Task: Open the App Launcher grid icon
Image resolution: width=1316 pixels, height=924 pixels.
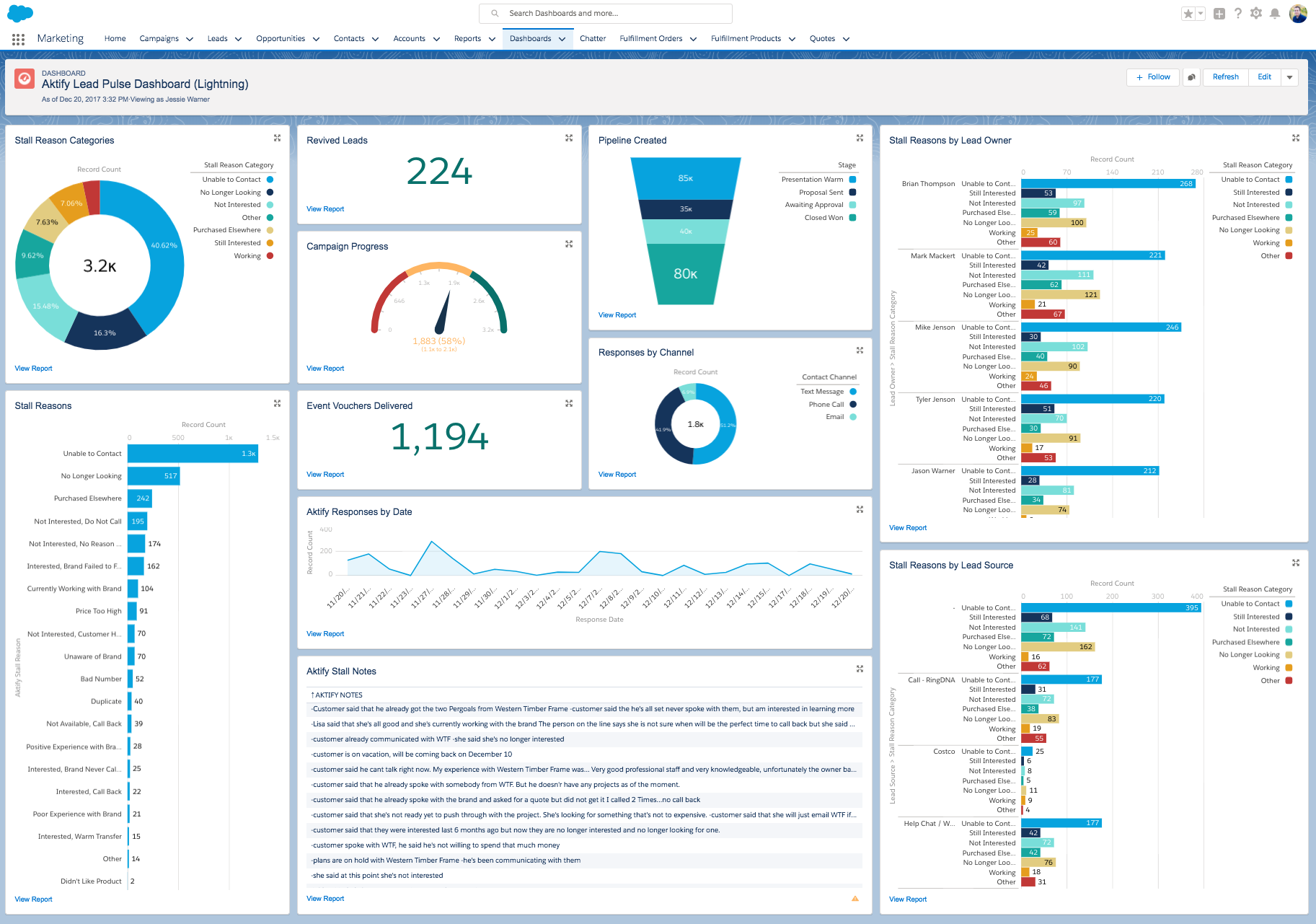Action: tap(18, 39)
